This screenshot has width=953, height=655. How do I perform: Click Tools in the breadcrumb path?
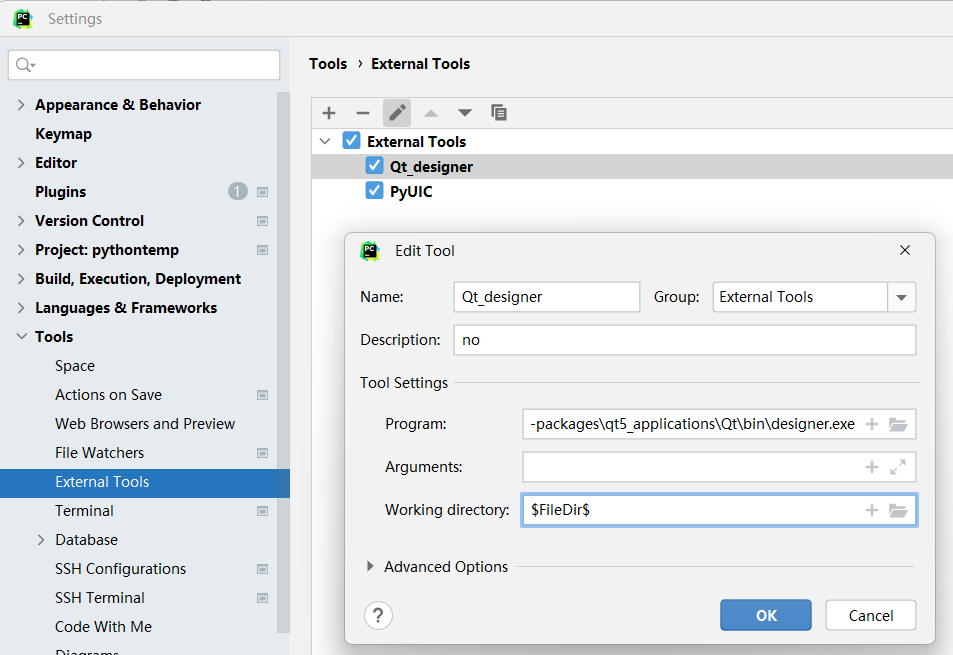click(x=328, y=64)
